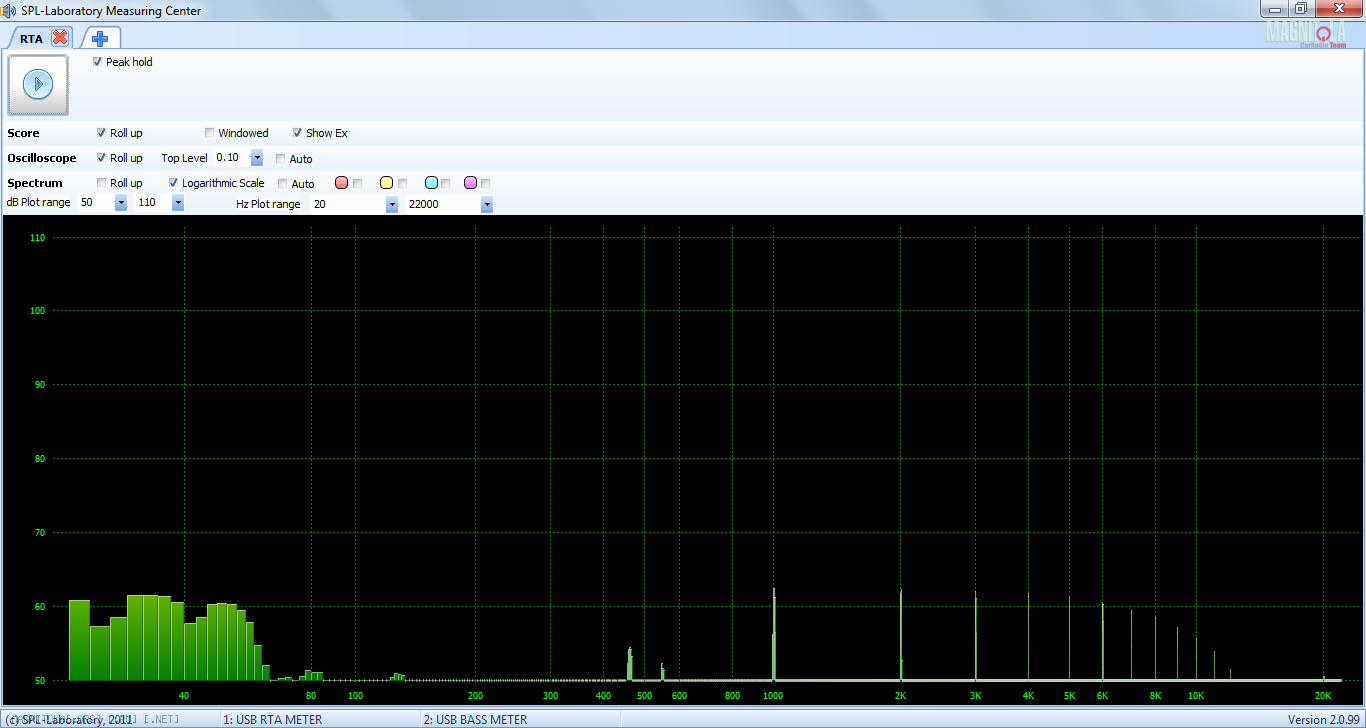Image resolution: width=1366 pixels, height=728 pixels.
Task: Click the speaker icon in the title bar
Action: [x=10, y=10]
